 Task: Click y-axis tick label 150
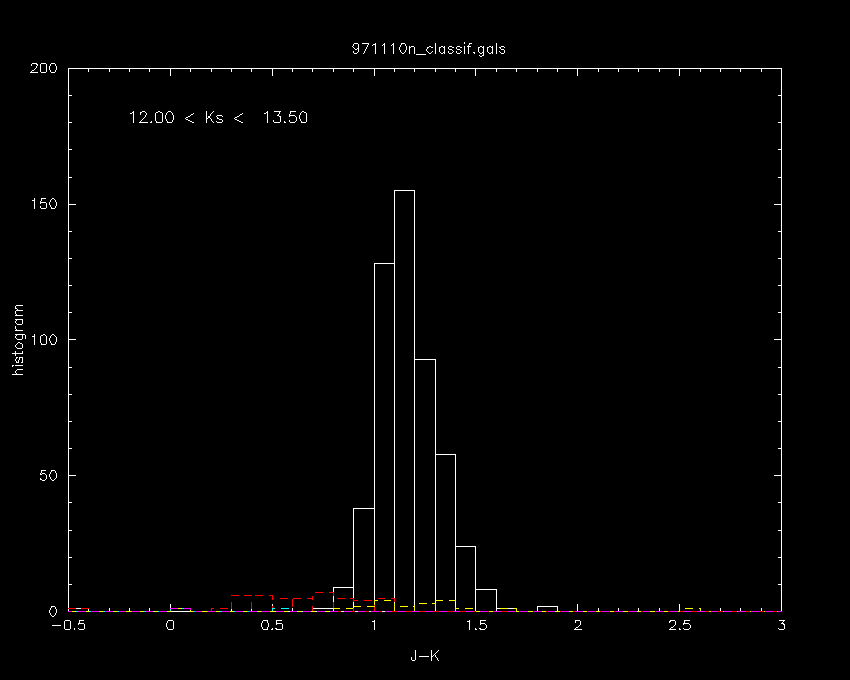46,204
